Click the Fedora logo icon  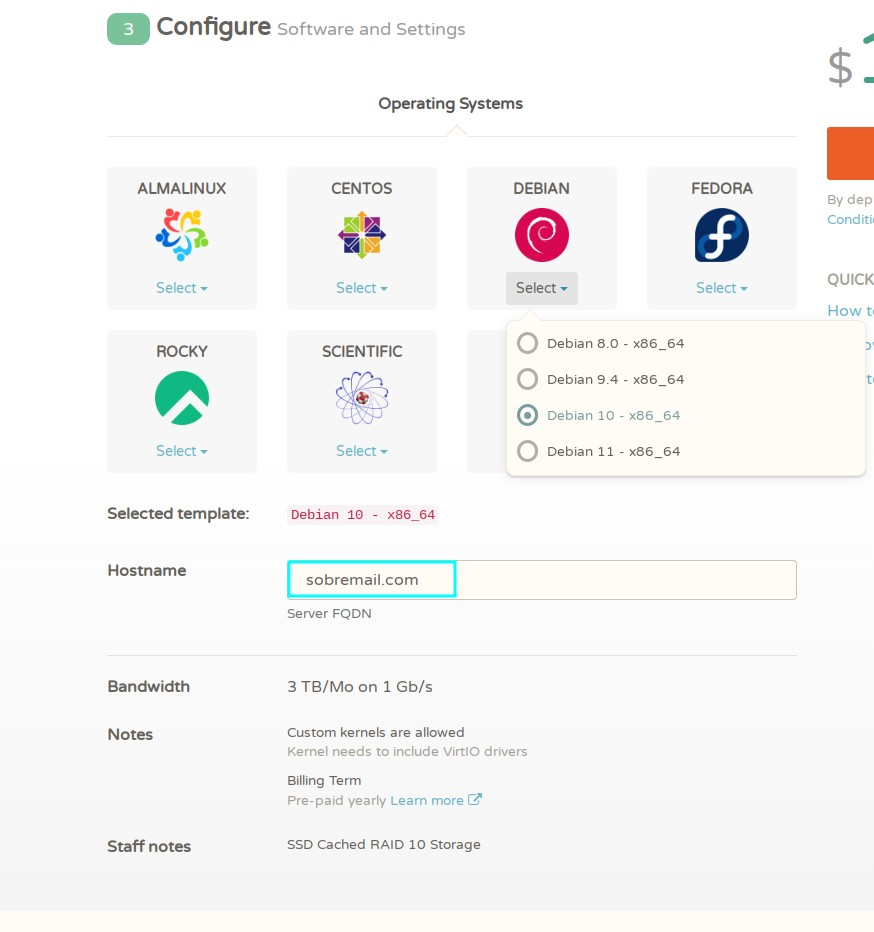(x=721, y=235)
